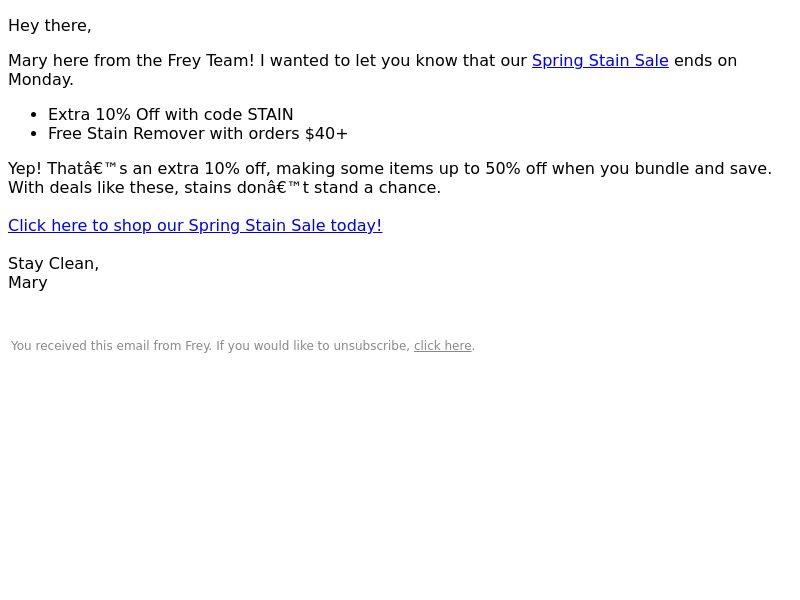Click the 'Mary here from the Frey Team!' sentence
This screenshot has width=800, height=600.
pos(131,61)
